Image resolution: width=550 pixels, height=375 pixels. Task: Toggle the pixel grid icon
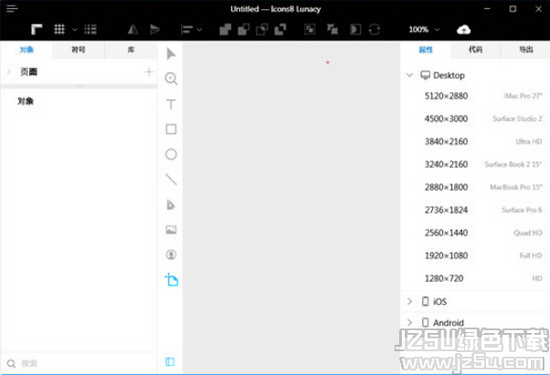pyautogui.click(x=59, y=29)
